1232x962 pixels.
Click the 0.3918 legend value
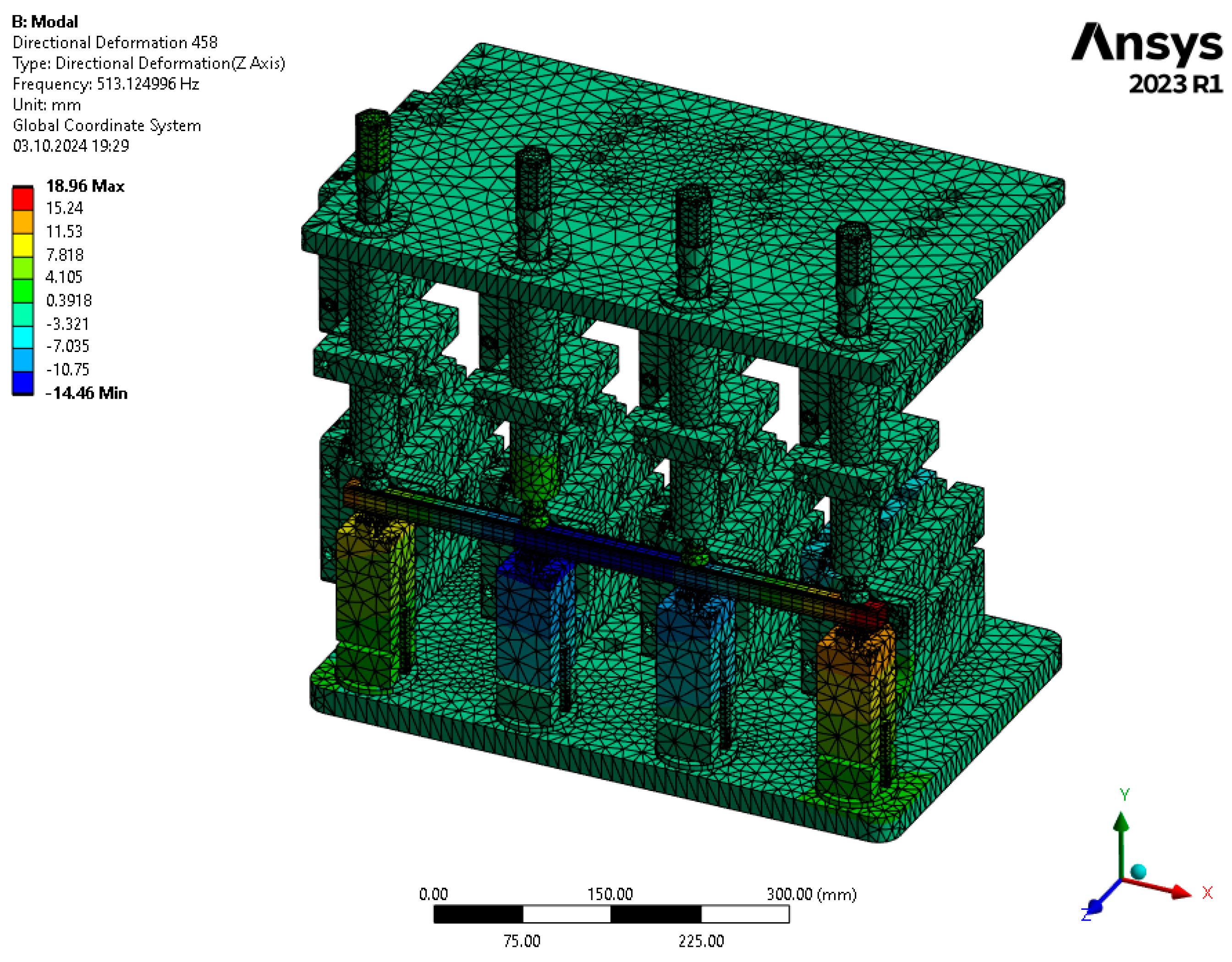[x=69, y=300]
